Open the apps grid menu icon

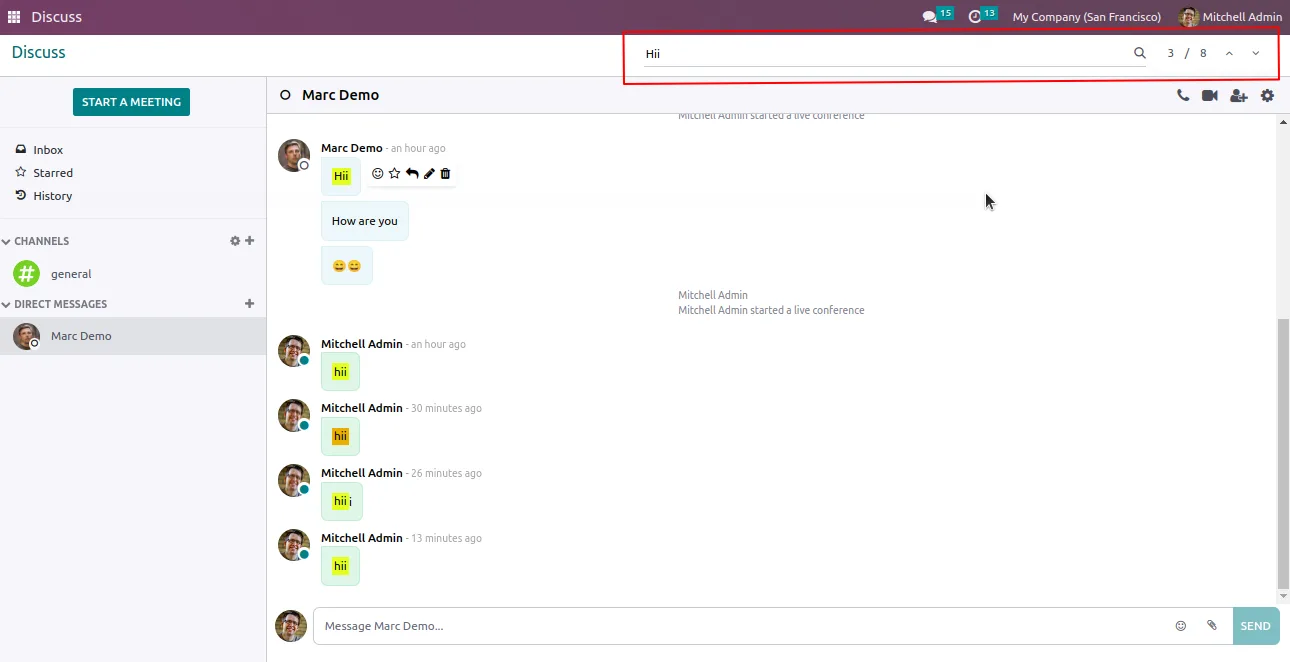(x=14, y=17)
